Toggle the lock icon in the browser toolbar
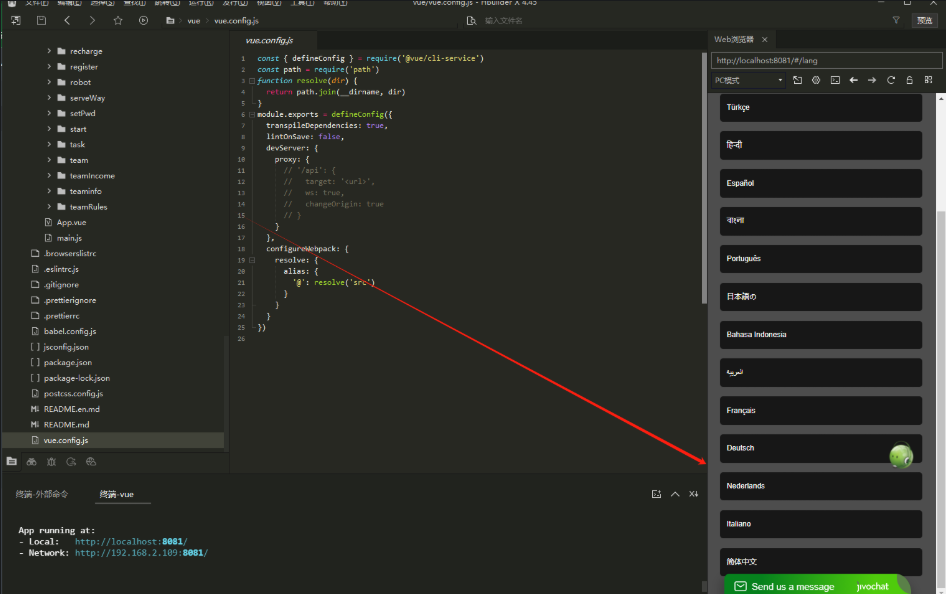946x594 pixels. (910, 80)
